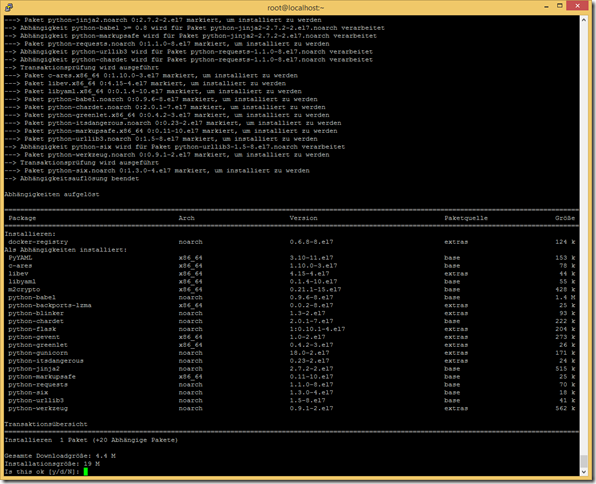This screenshot has width=596, height=484.
Task: Click the green cursor at the prompt
Action: 86,471
